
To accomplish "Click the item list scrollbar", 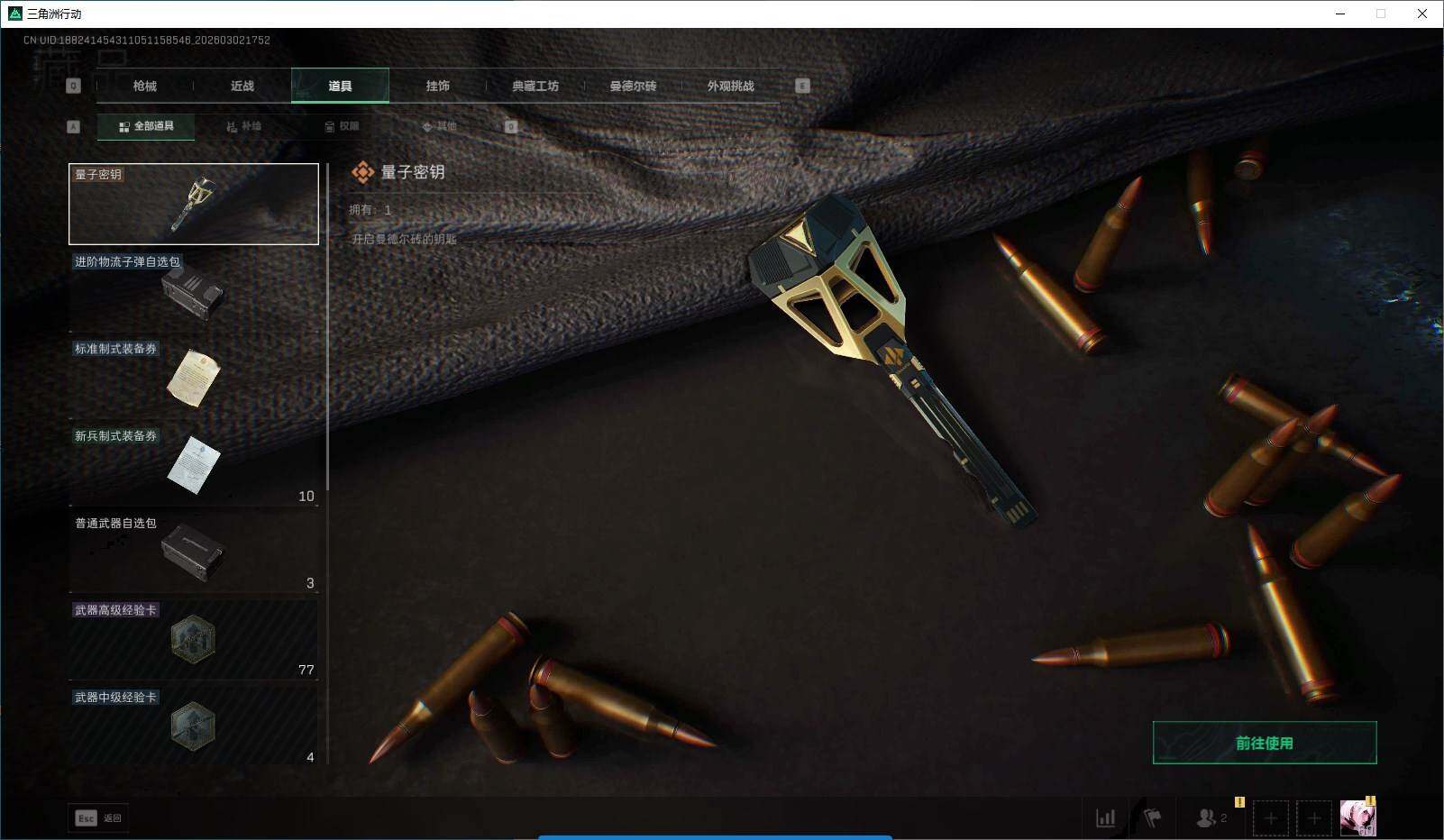I will [327, 327].
